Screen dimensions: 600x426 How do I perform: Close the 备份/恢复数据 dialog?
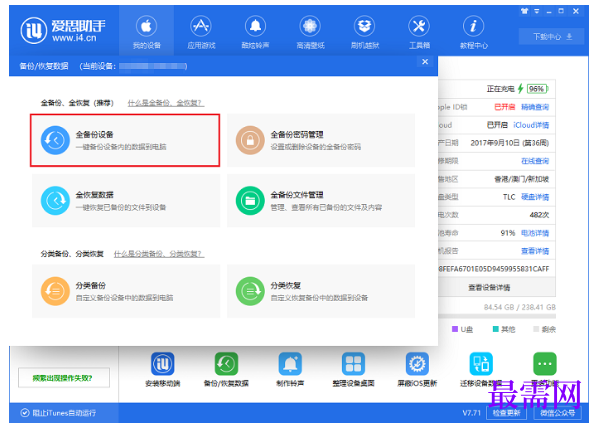click(x=425, y=62)
